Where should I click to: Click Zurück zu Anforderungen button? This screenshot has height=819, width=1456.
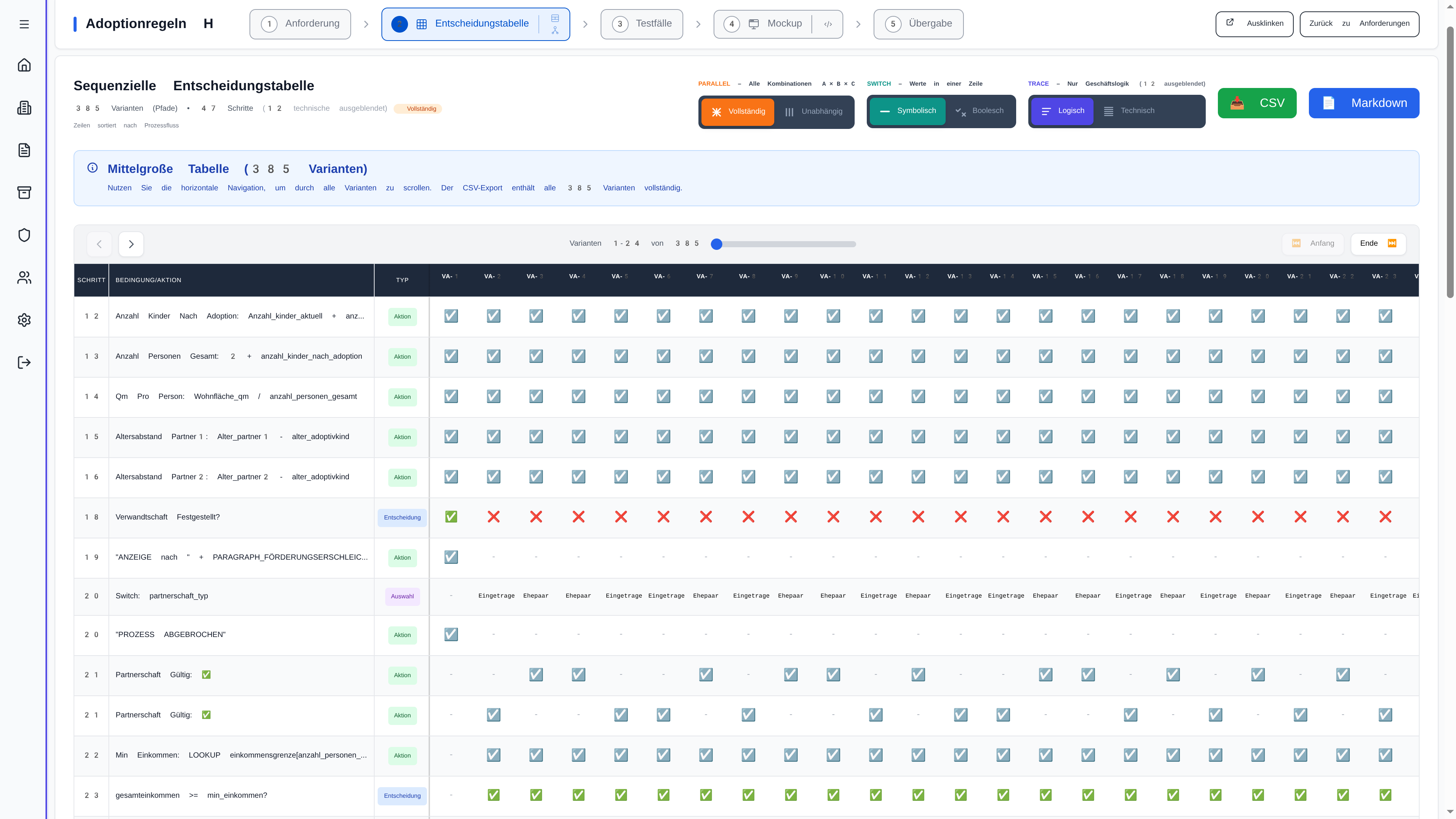(x=1359, y=24)
